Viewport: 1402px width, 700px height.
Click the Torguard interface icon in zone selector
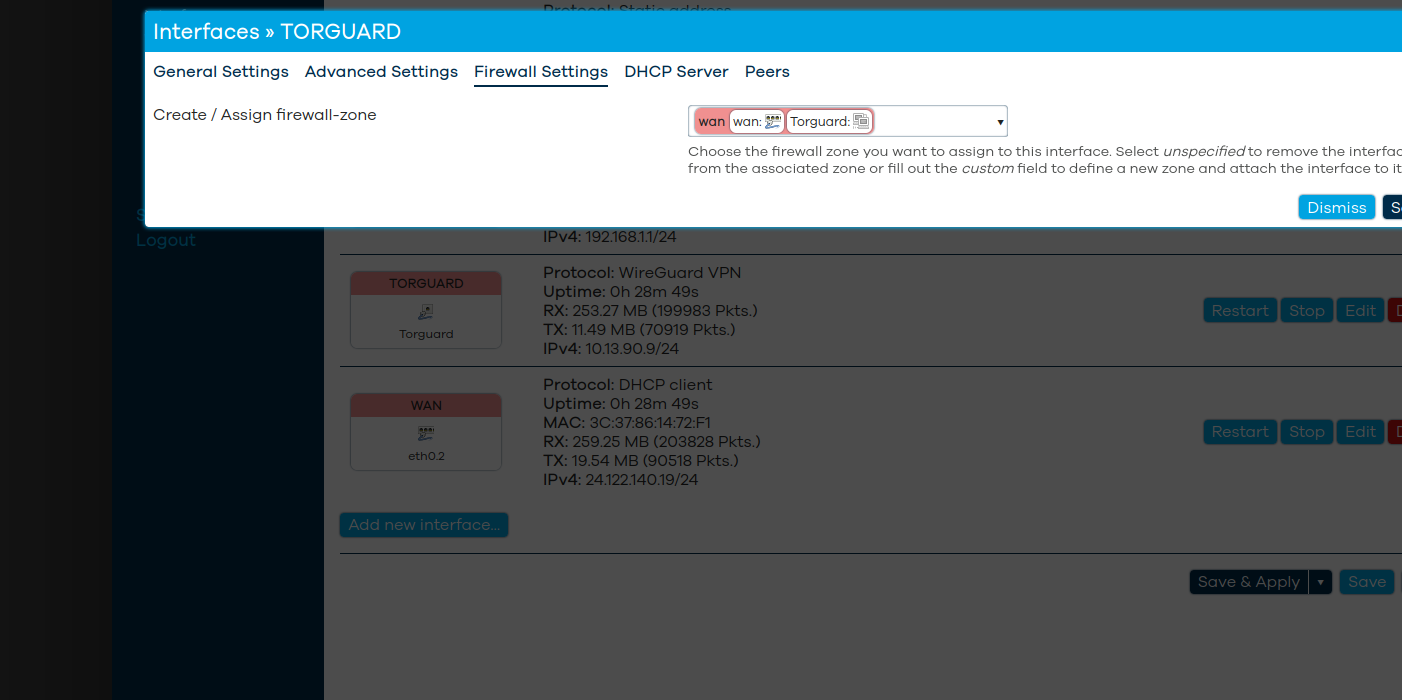click(x=861, y=121)
